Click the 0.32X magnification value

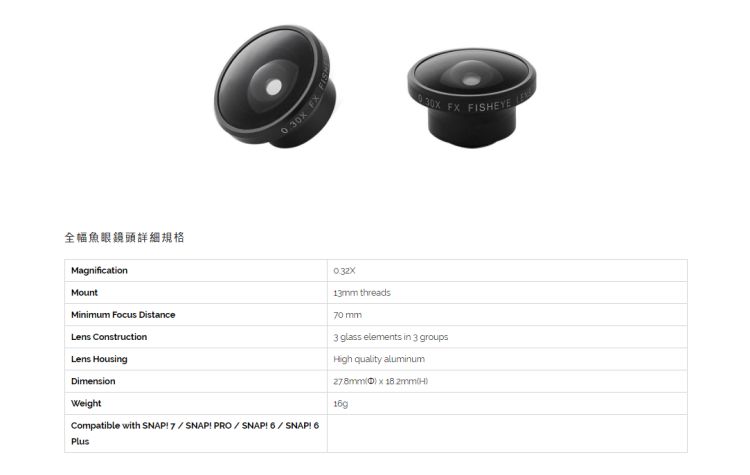(344, 271)
